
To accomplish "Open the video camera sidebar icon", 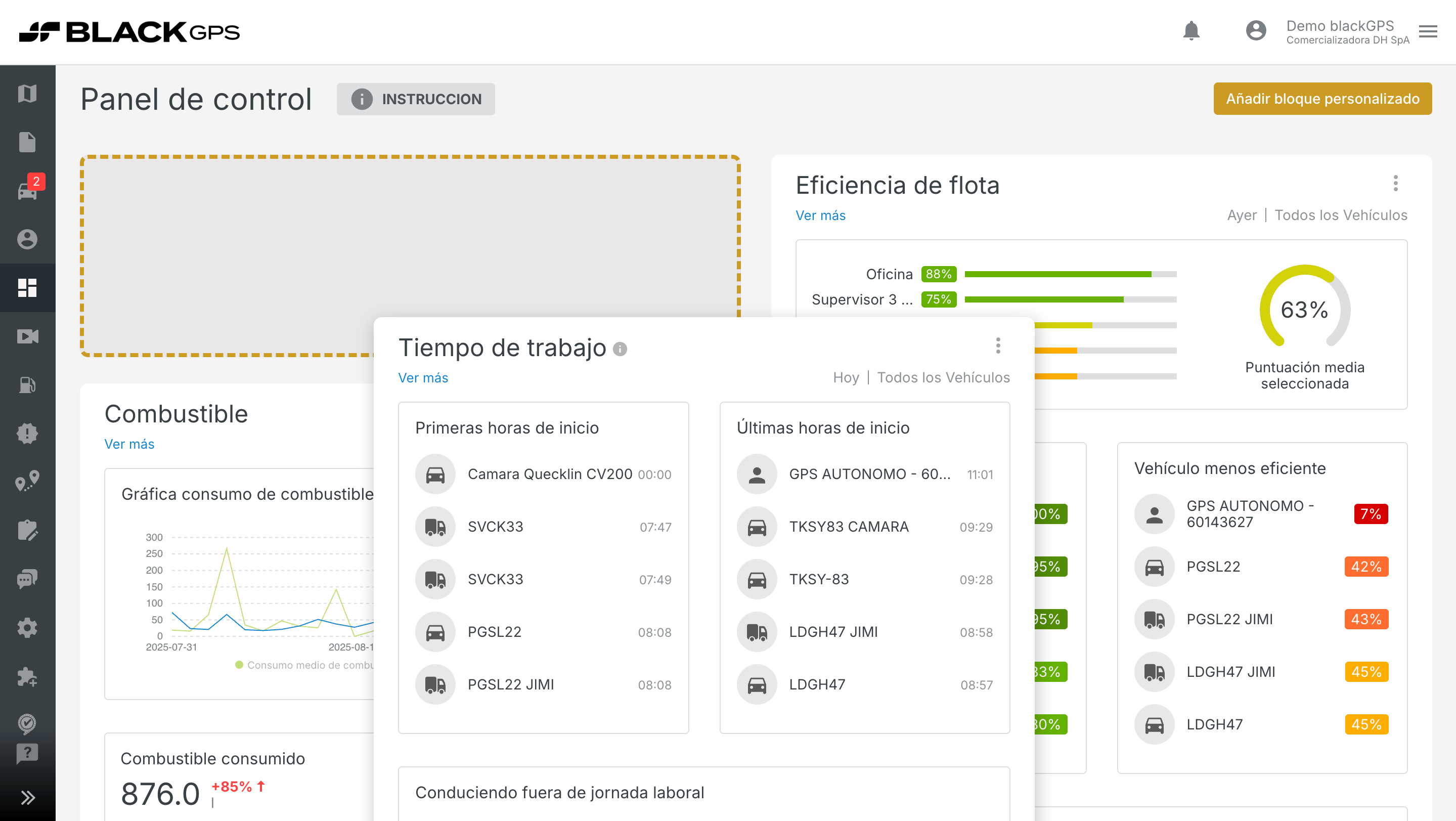I will point(27,336).
